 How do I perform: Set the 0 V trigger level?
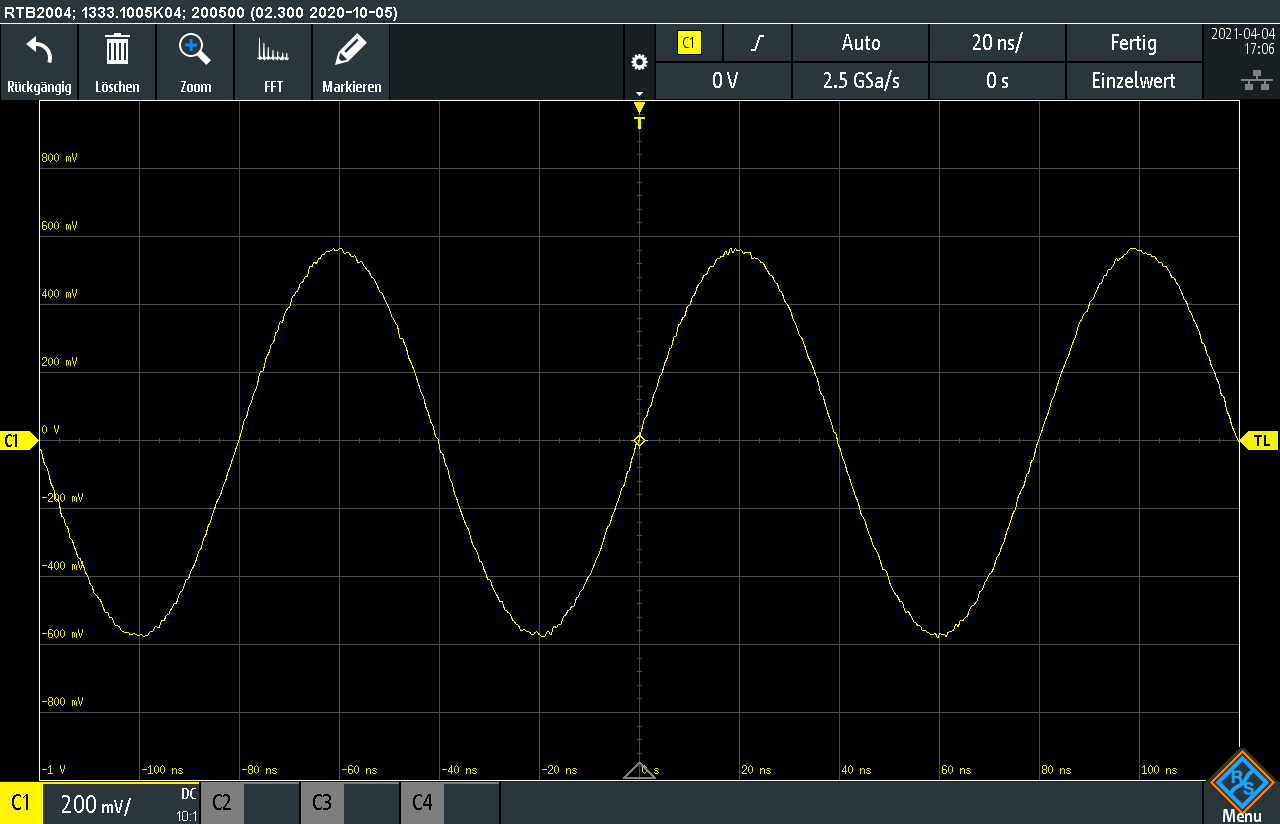tap(724, 81)
